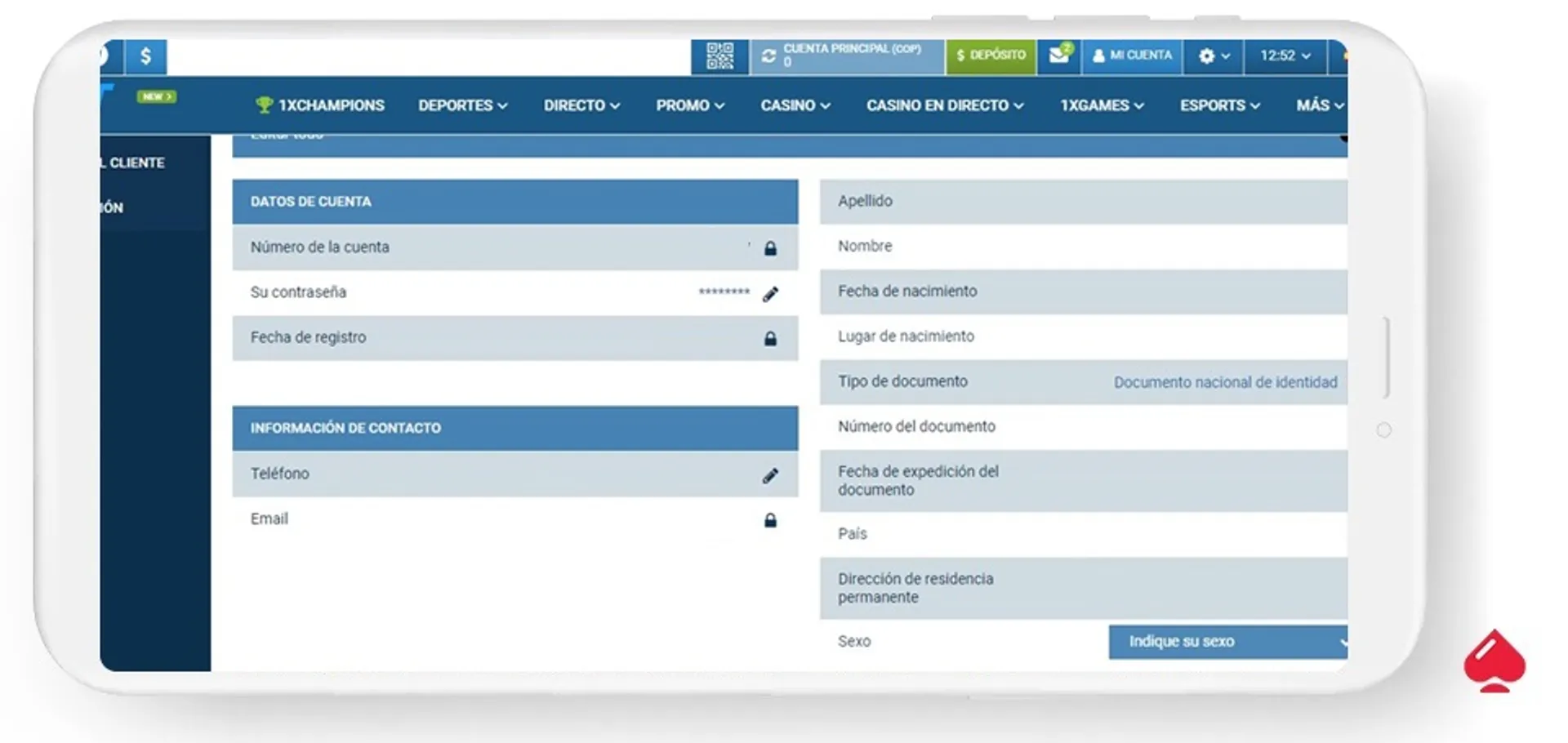Open MI CUENTA
Viewport: 1568px width, 743px height.
1133,56
